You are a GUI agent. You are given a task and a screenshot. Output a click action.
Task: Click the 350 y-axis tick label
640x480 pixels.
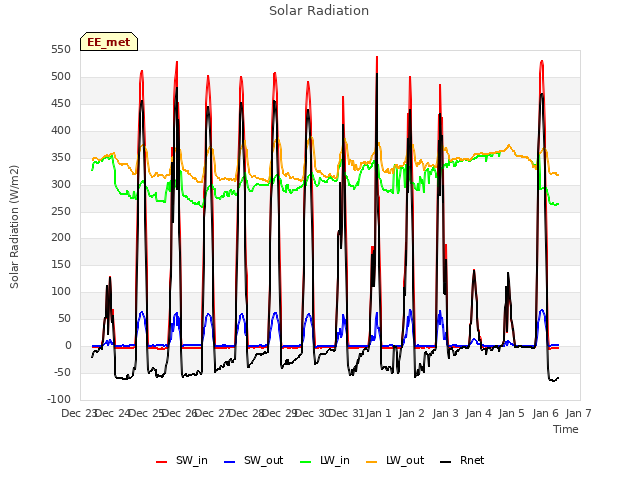tap(61, 158)
